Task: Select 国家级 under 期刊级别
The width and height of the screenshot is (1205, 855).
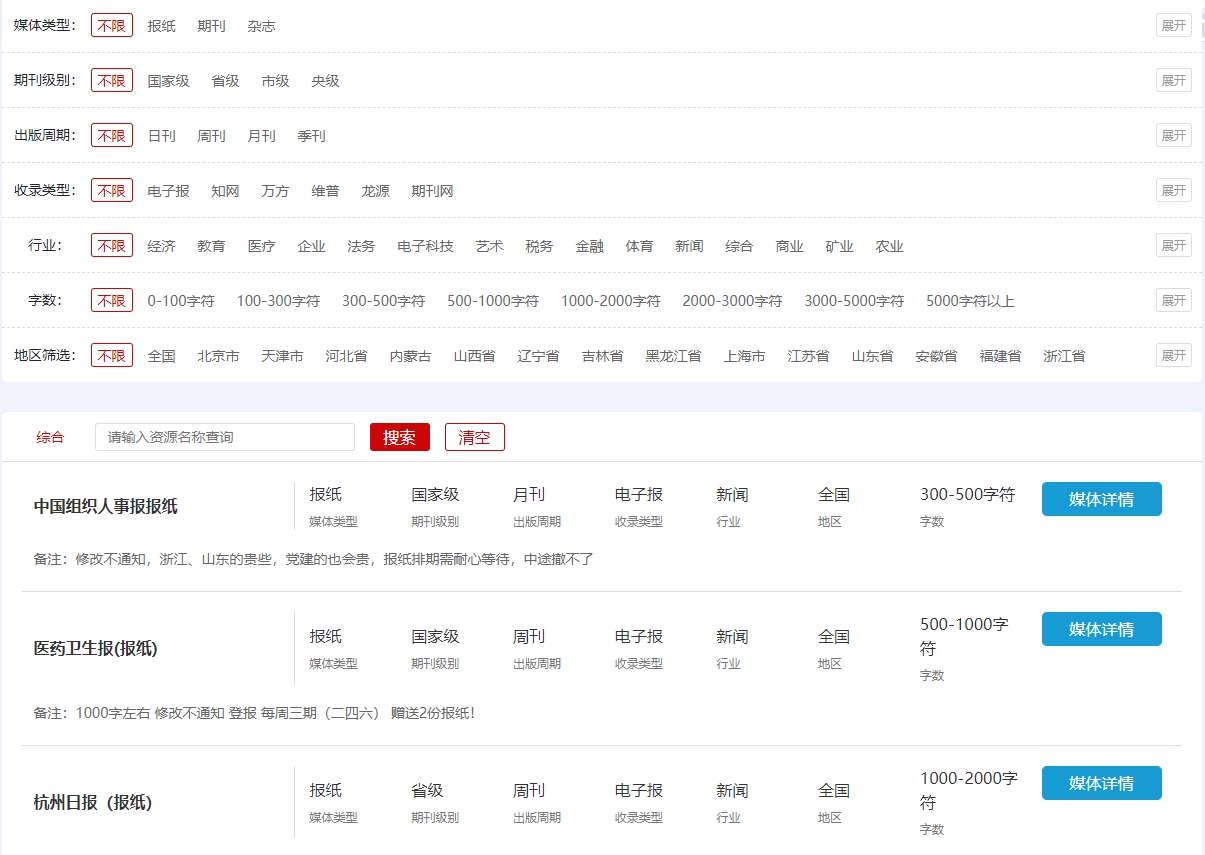Action: tap(168, 81)
